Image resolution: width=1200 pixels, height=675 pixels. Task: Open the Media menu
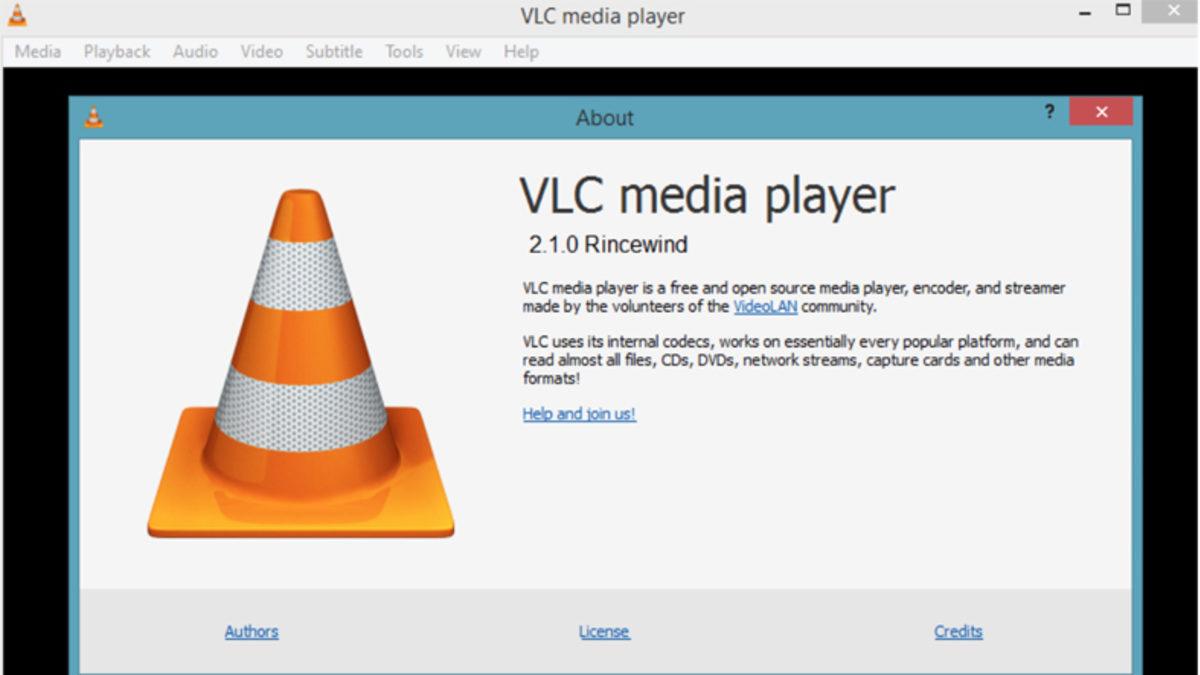tap(37, 51)
